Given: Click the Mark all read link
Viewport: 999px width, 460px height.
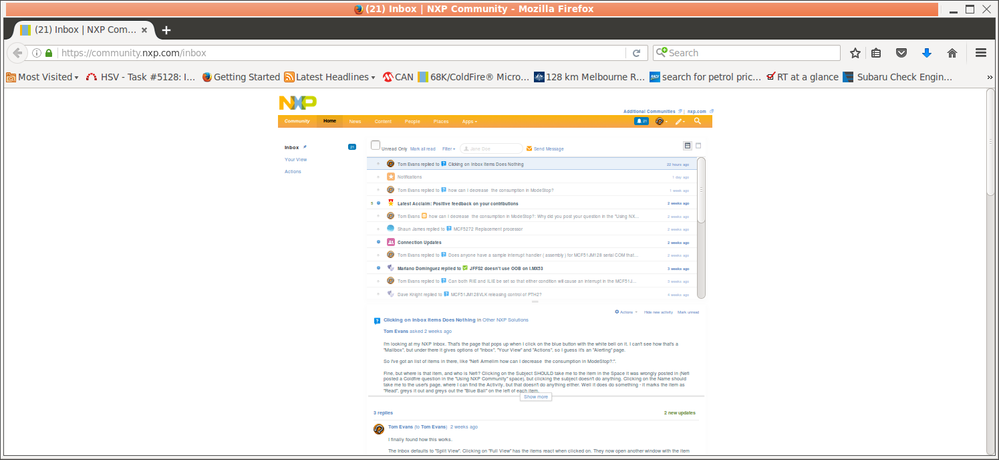Looking at the screenshot, I should [x=422, y=148].
